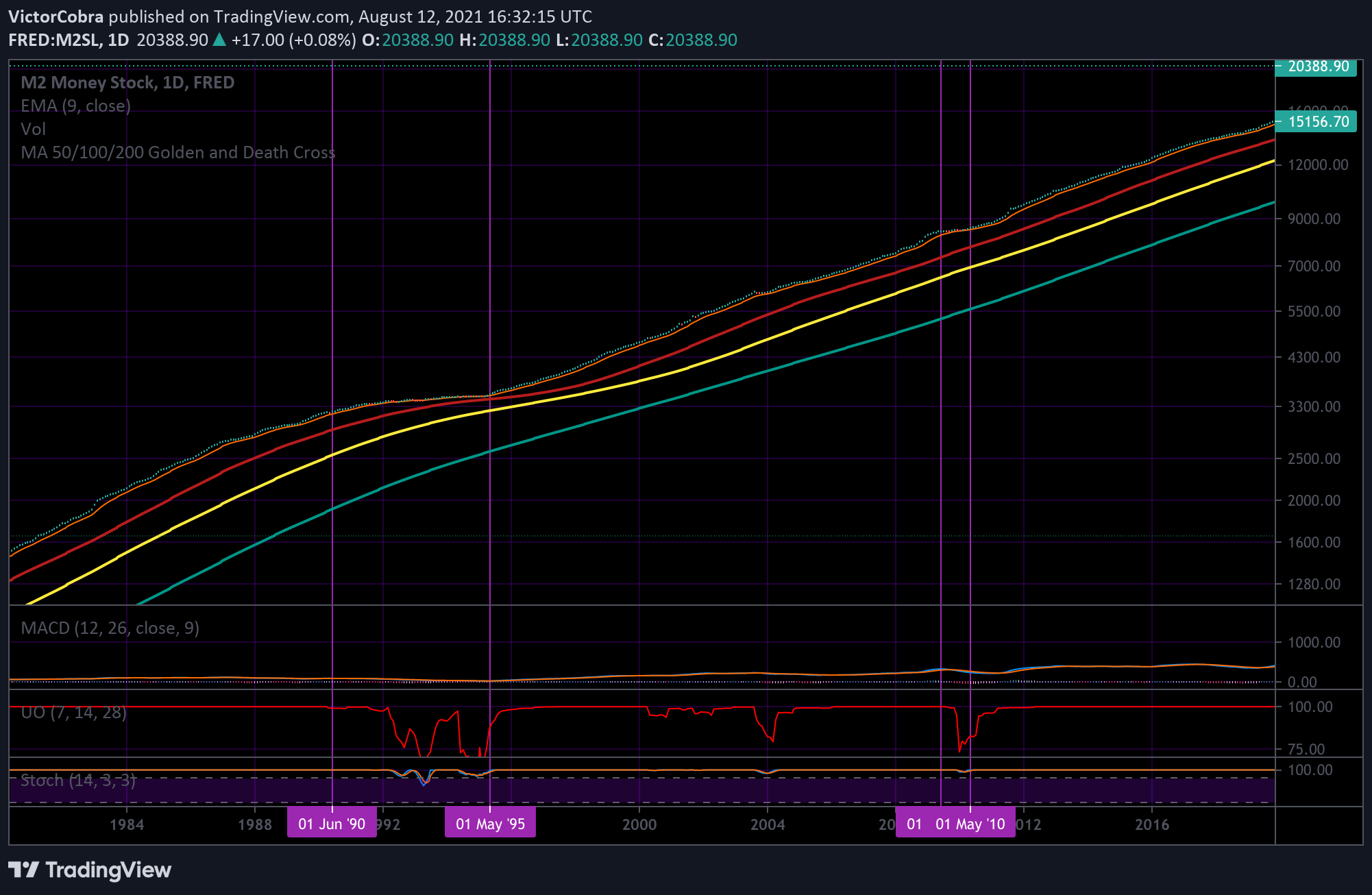The height and width of the screenshot is (895, 1372).
Task: Click the 15156.70 price label on axis
Action: [x=1316, y=121]
